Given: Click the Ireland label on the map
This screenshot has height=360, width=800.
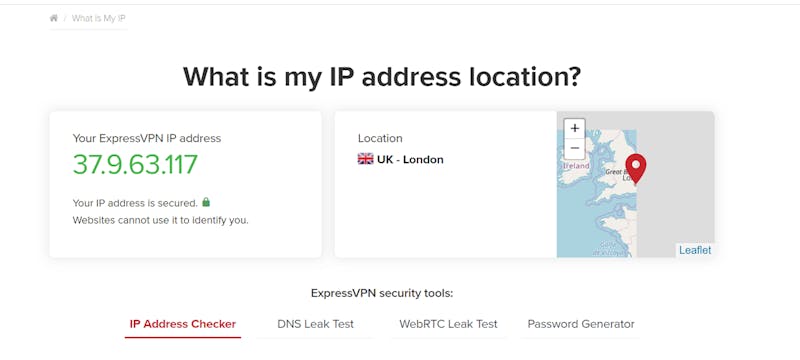Looking at the screenshot, I should 576,166.
